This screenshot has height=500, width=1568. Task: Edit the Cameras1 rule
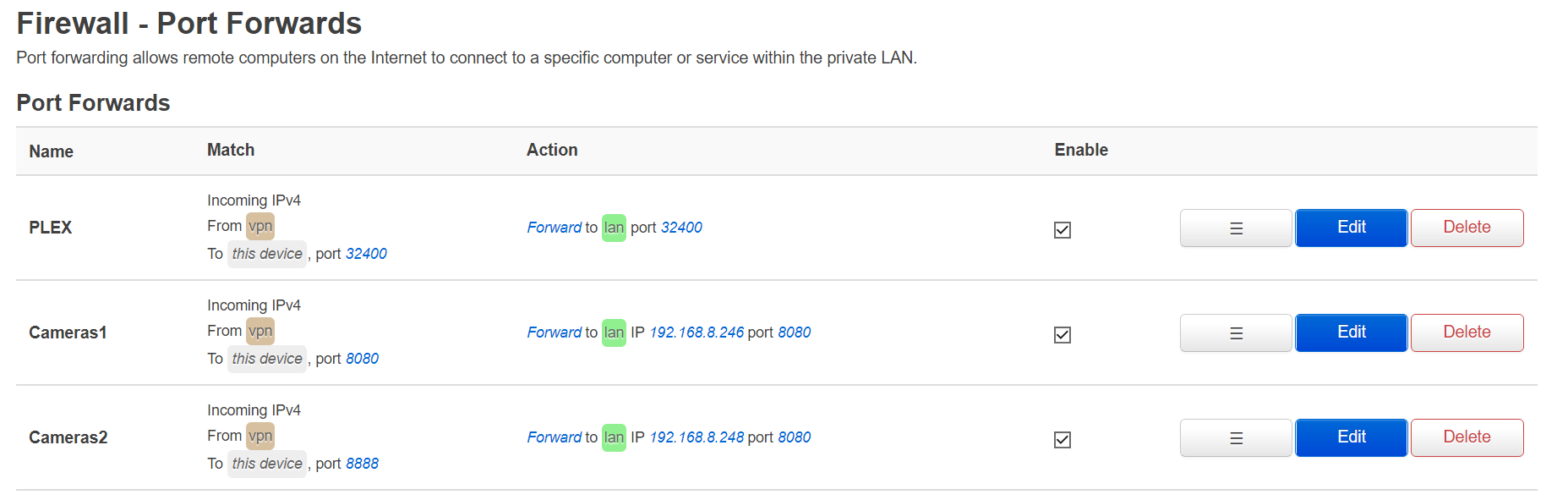1350,332
